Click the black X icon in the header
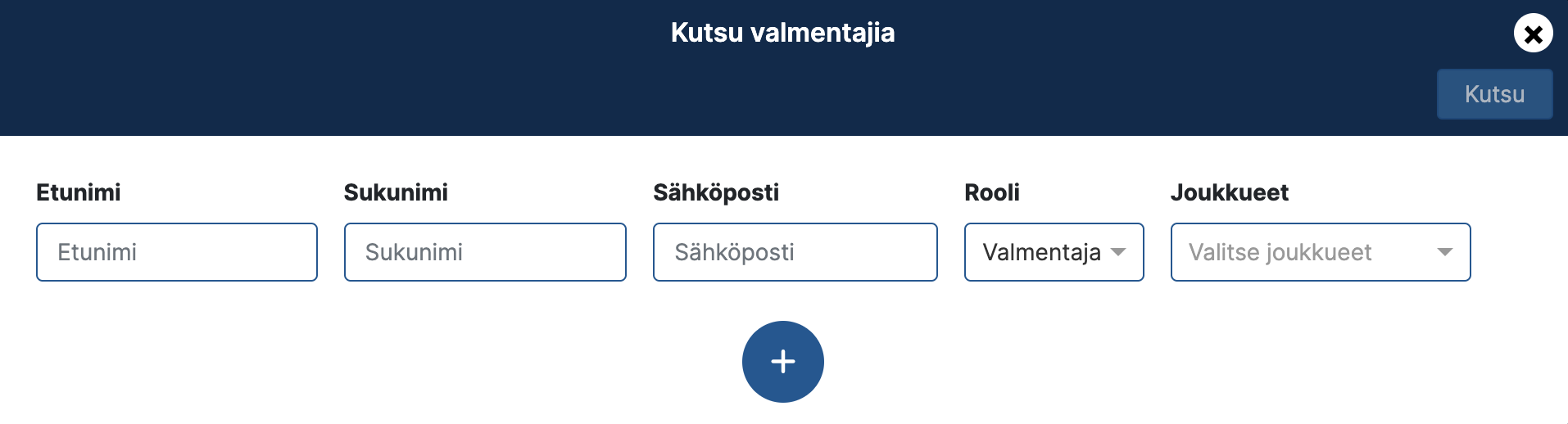Screen dimensions: 1568x424 click(x=1534, y=34)
